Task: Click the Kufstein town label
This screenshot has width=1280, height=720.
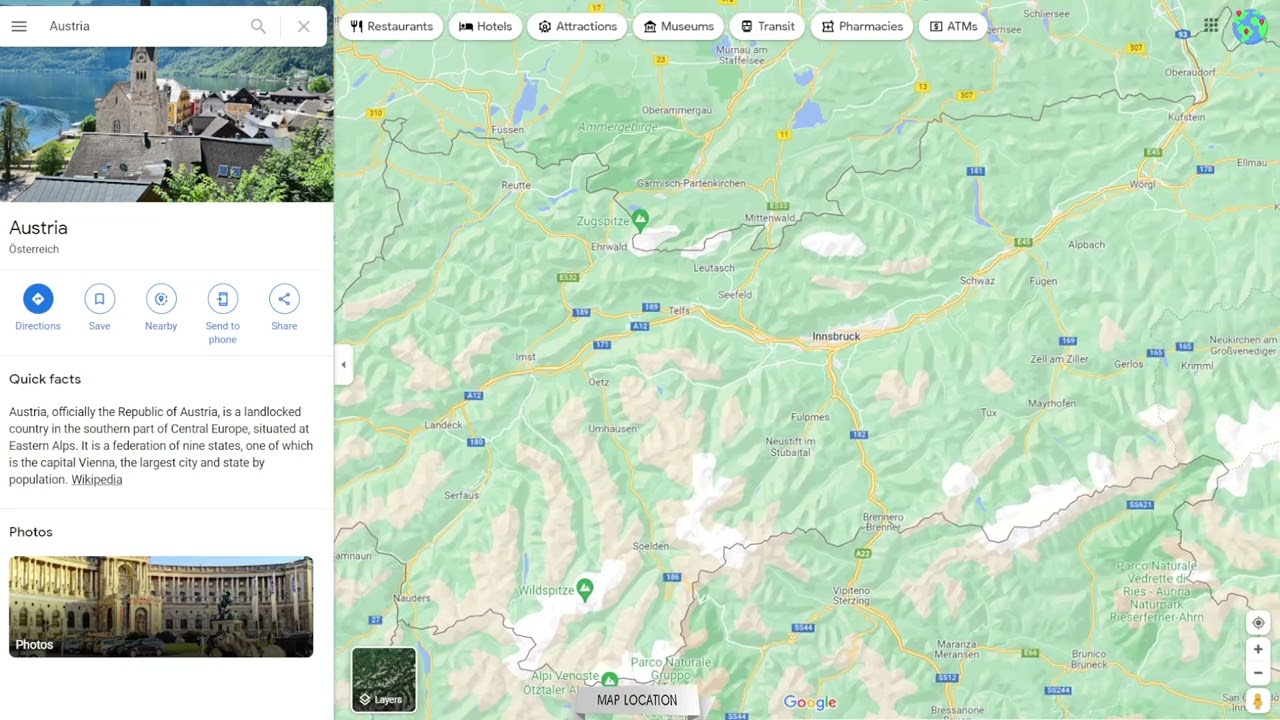Action: (1187, 118)
